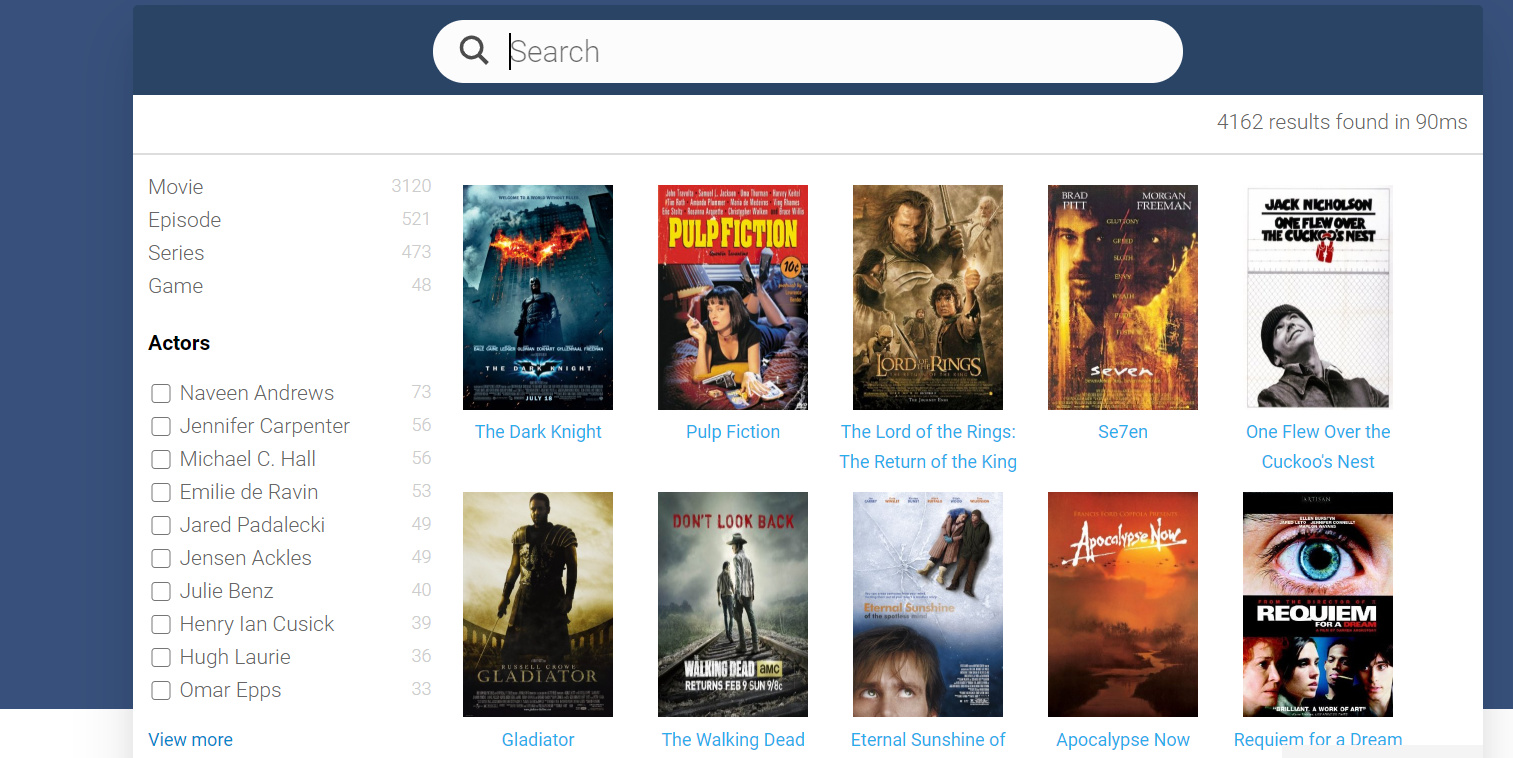Check the Julie Benz actor checkbox
The height and width of the screenshot is (758, 1513).
click(x=160, y=591)
